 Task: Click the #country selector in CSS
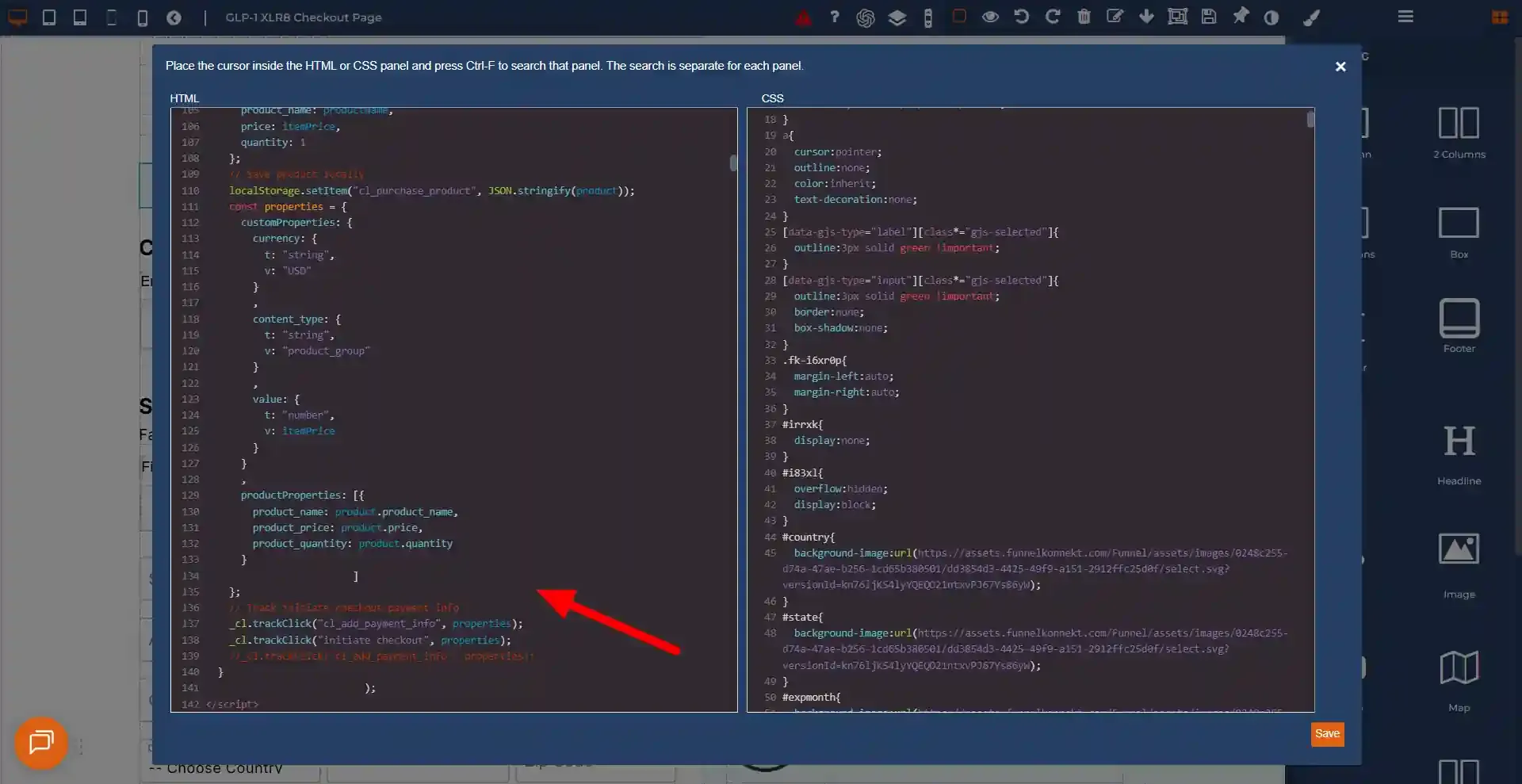click(809, 537)
